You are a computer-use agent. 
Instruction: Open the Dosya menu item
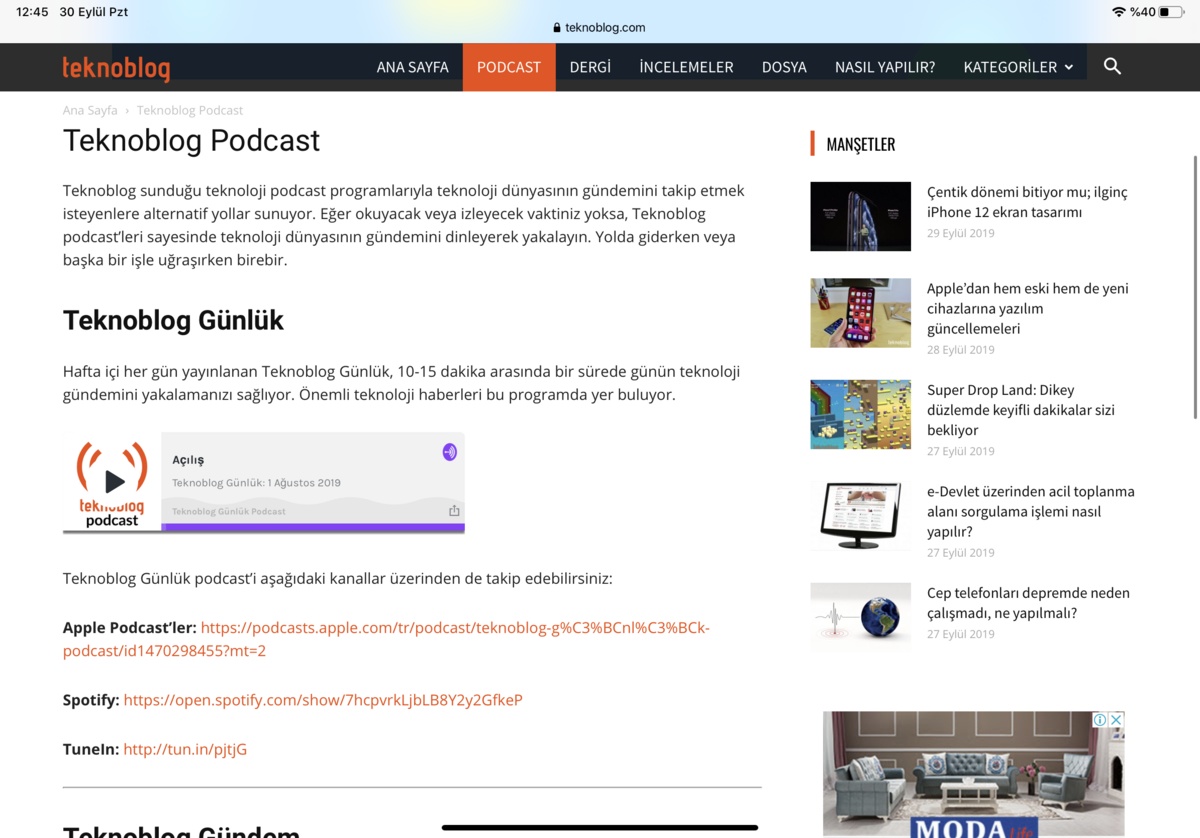click(x=784, y=67)
